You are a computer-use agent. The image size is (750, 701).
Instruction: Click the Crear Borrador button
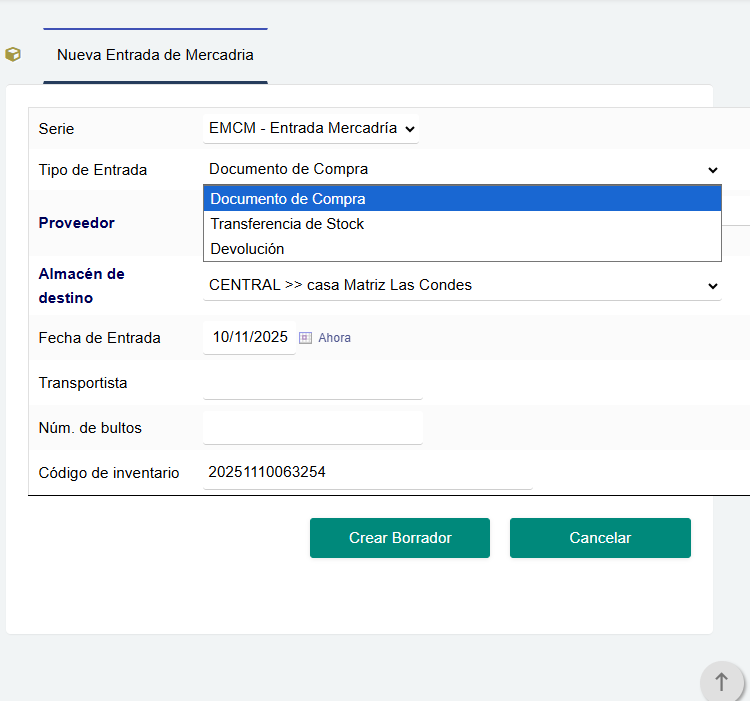400,538
